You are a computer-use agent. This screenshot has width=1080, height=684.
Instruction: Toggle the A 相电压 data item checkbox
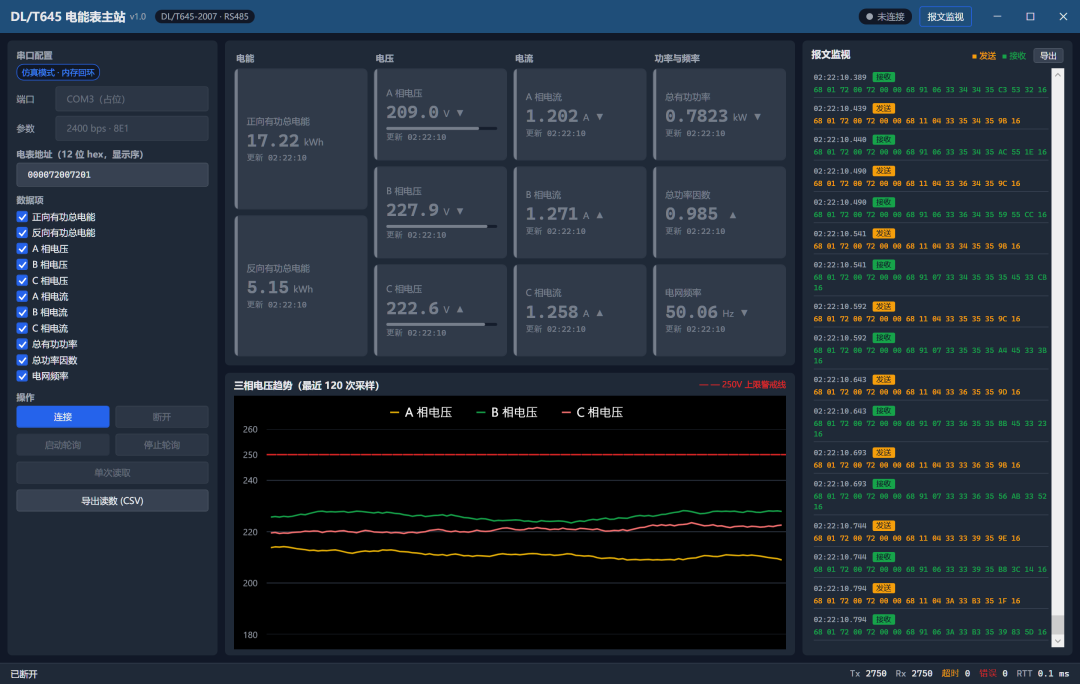[23, 249]
